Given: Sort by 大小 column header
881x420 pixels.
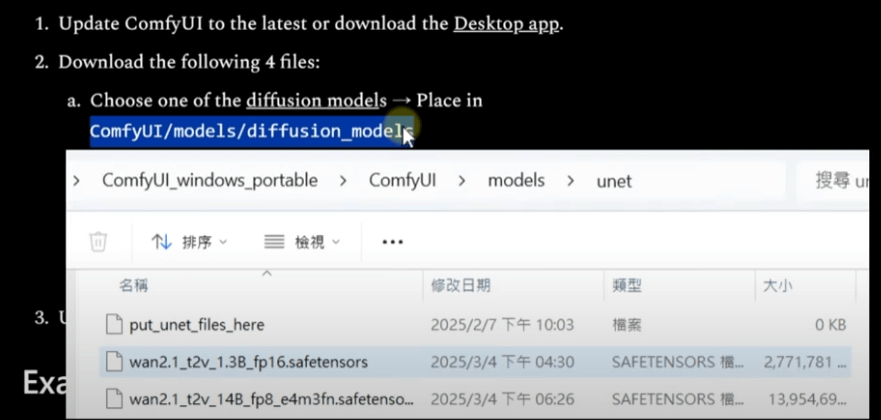Looking at the screenshot, I should coord(778,285).
